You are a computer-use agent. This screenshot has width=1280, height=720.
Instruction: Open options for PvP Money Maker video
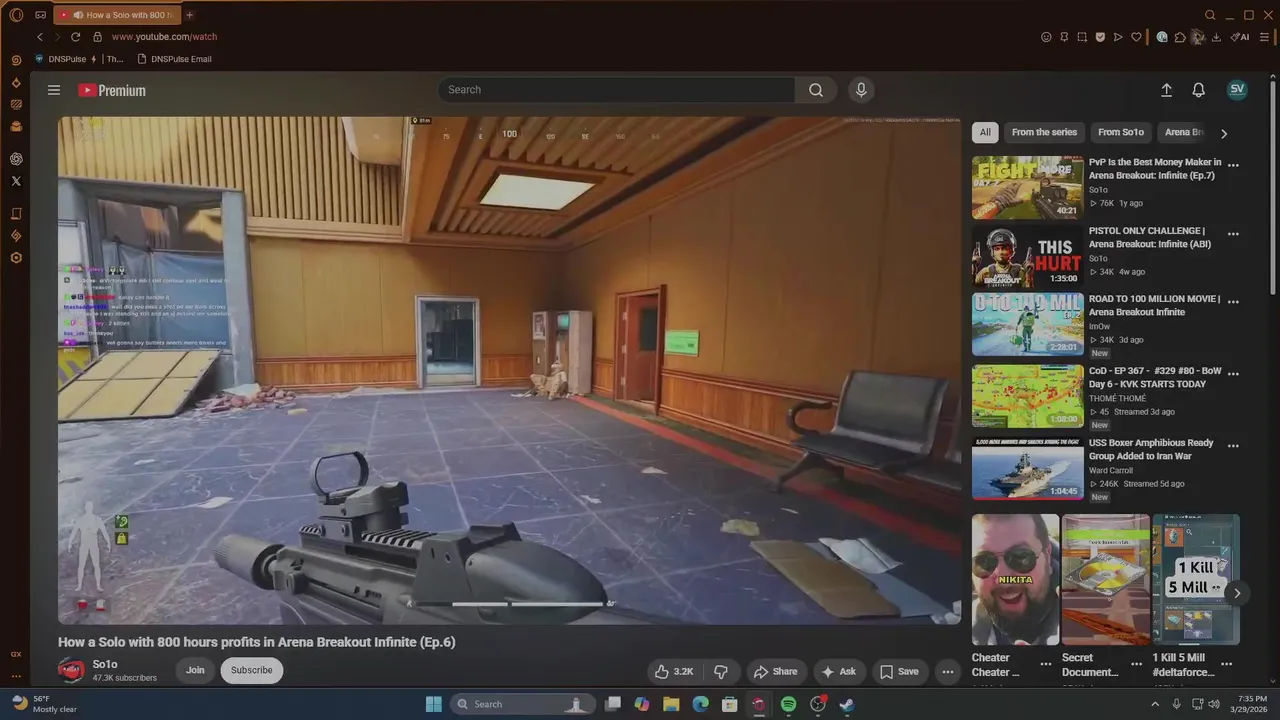[x=1233, y=165]
